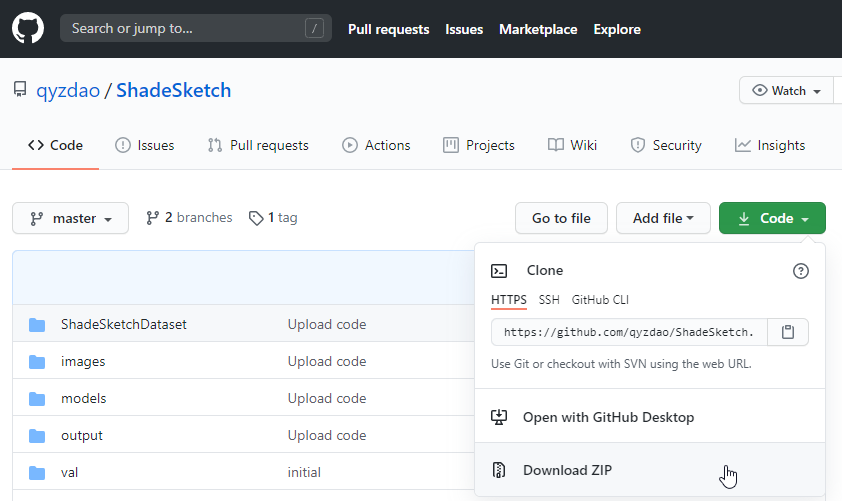Image resolution: width=842 pixels, height=501 pixels.
Task: Choose Download ZIP
Action: click(650, 470)
